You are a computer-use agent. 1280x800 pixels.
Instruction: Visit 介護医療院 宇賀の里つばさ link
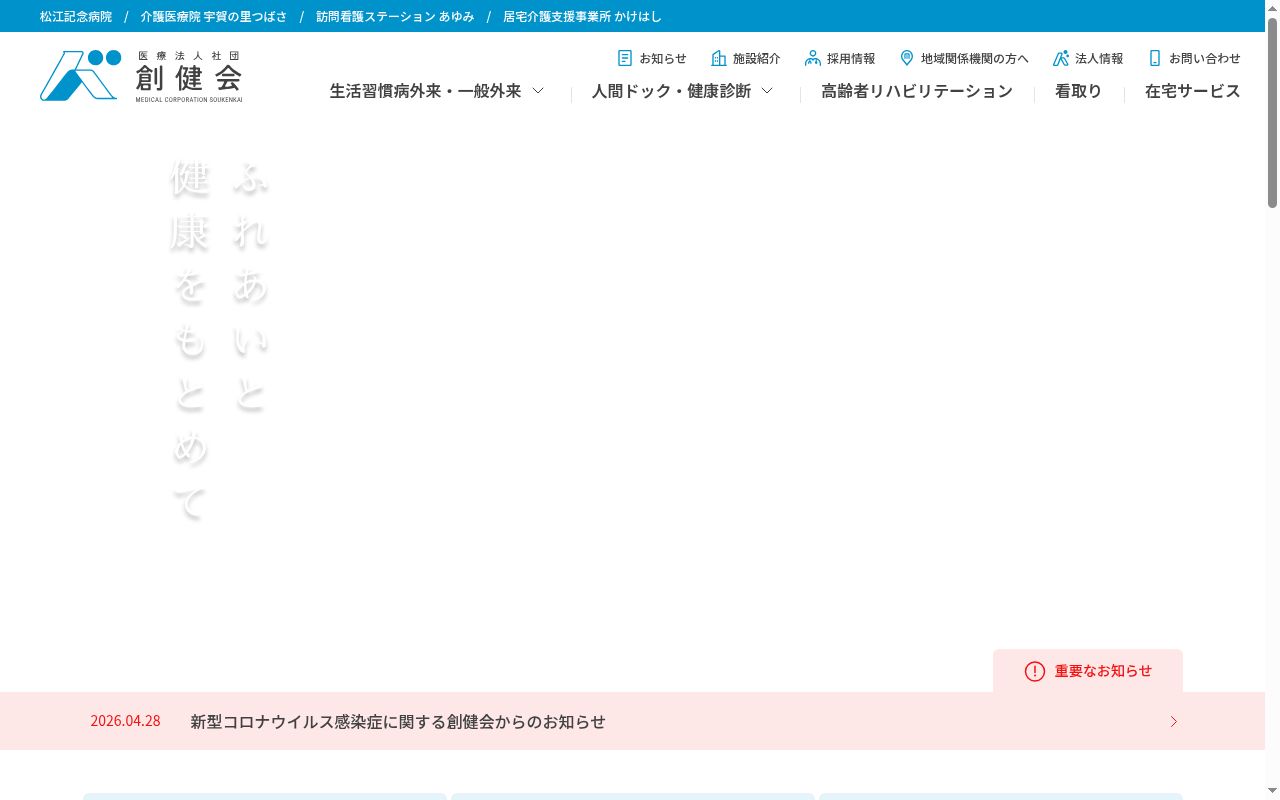point(214,16)
